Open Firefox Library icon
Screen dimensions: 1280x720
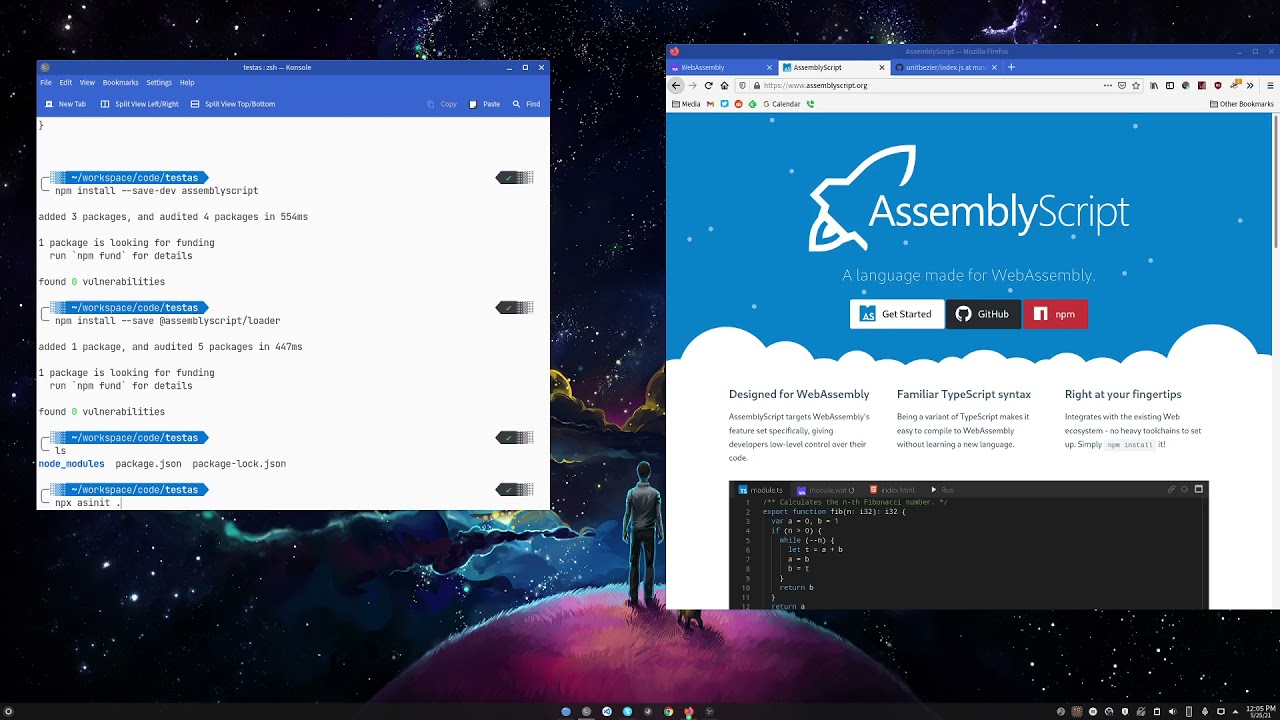coord(1153,85)
